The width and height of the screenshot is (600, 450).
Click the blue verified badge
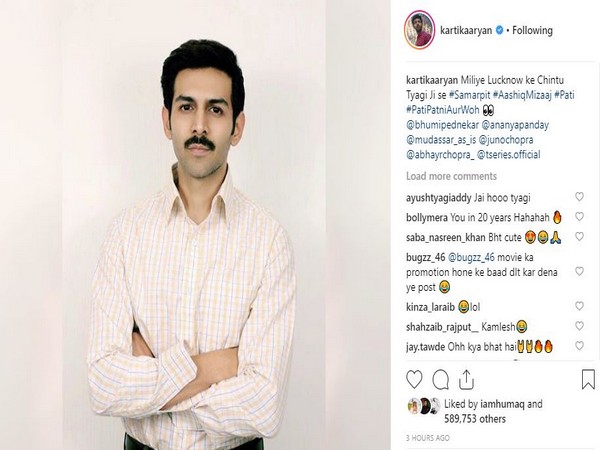point(499,30)
